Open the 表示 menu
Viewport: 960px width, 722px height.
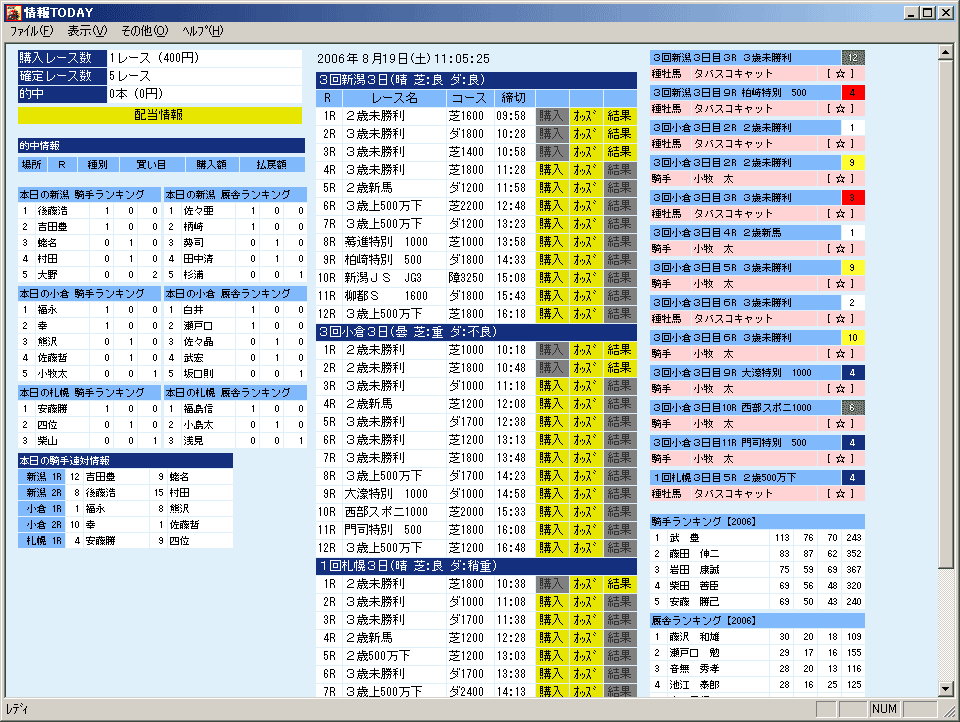[x=87, y=31]
